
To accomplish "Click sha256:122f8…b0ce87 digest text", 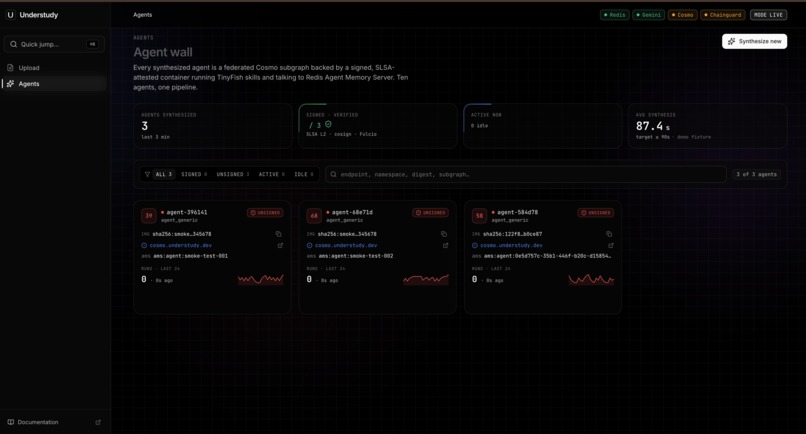I will coord(512,234).
